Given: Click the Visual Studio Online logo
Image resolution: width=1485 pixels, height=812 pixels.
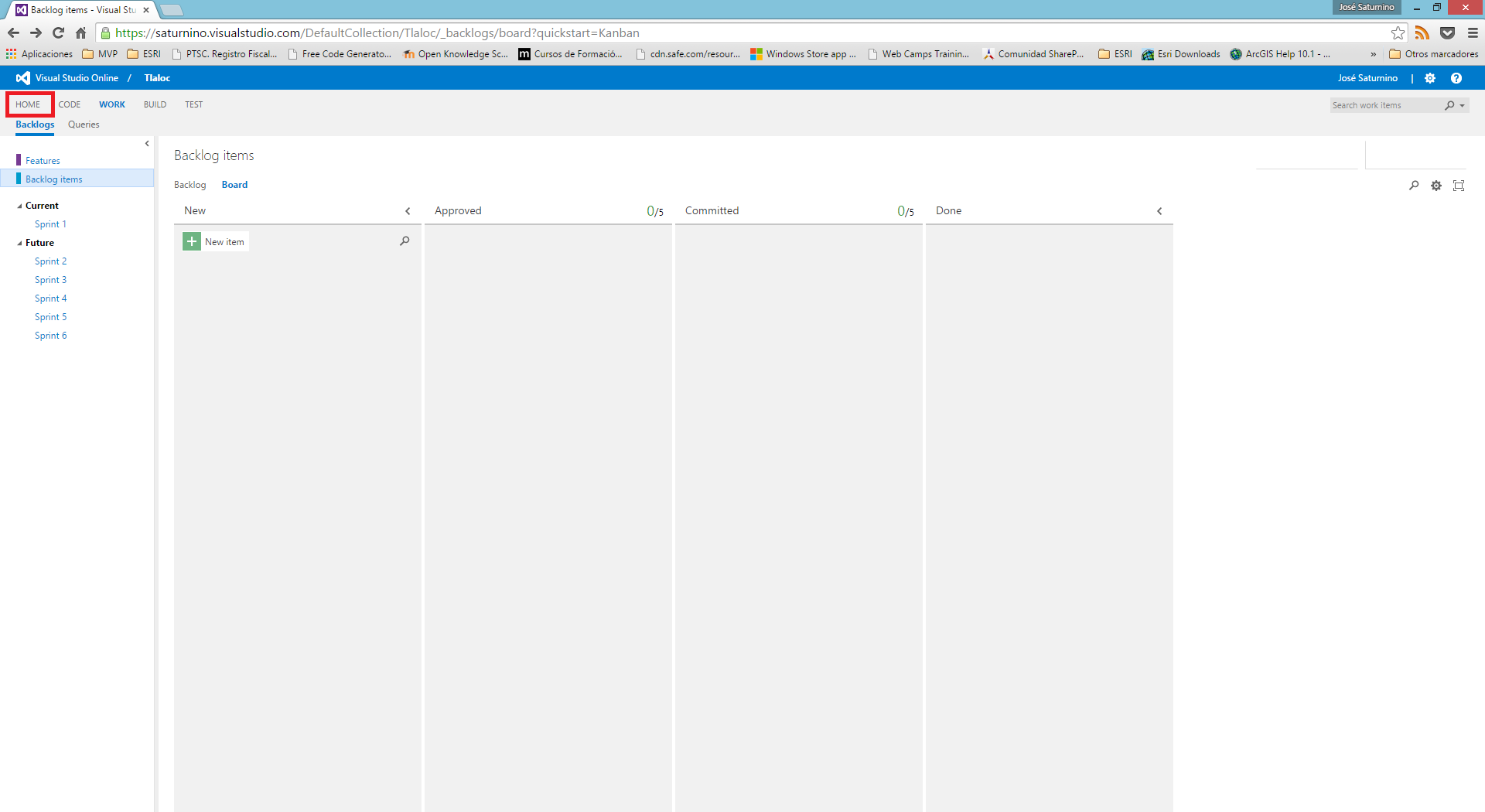Looking at the screenshot, I should click(x=23, y=78).
